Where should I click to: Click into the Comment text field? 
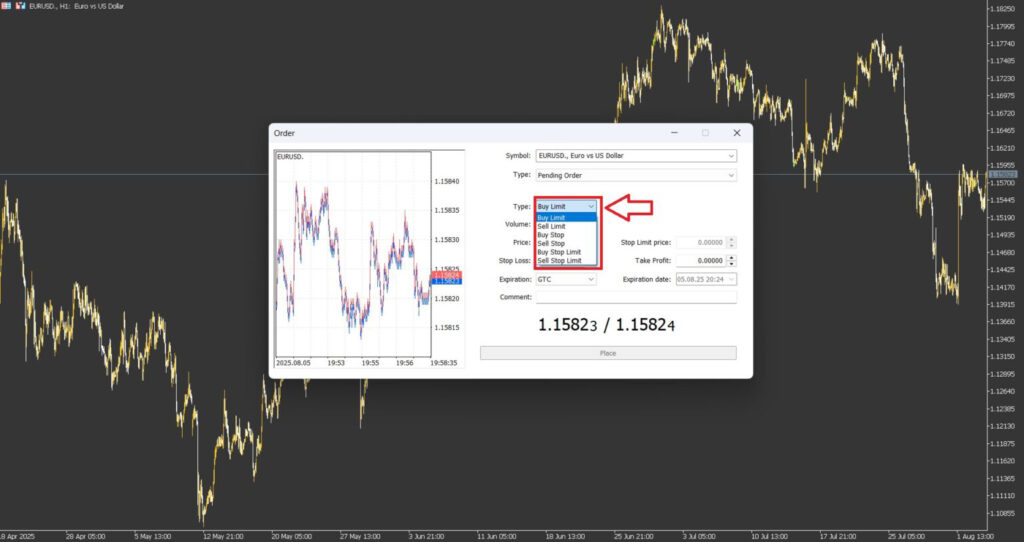[x=636, y=297]
